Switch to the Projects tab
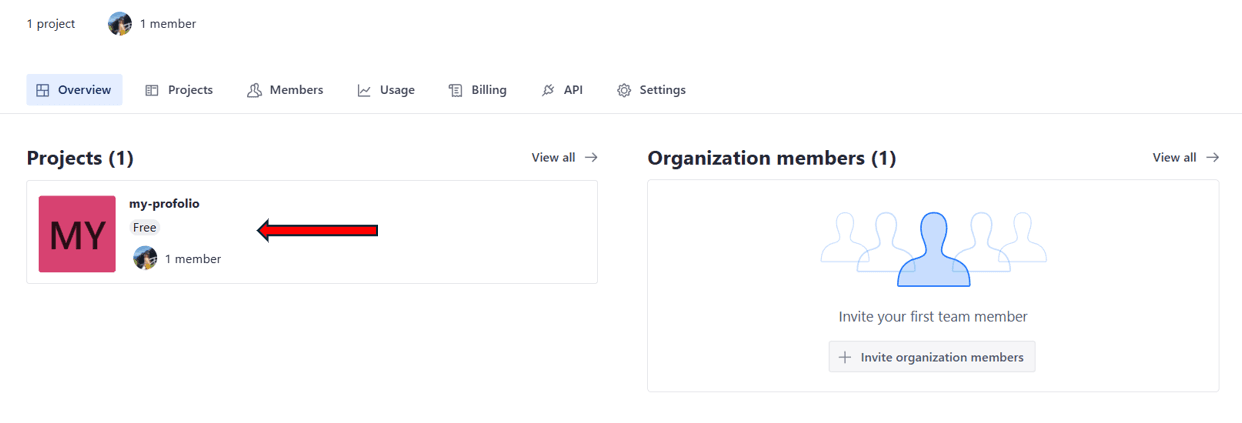This screenshot has width=1242, height=423. (179, 90)
